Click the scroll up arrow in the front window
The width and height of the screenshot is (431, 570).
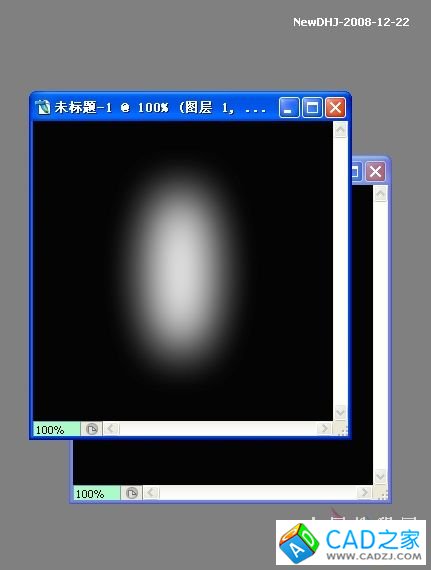click(x=341, y=130)
